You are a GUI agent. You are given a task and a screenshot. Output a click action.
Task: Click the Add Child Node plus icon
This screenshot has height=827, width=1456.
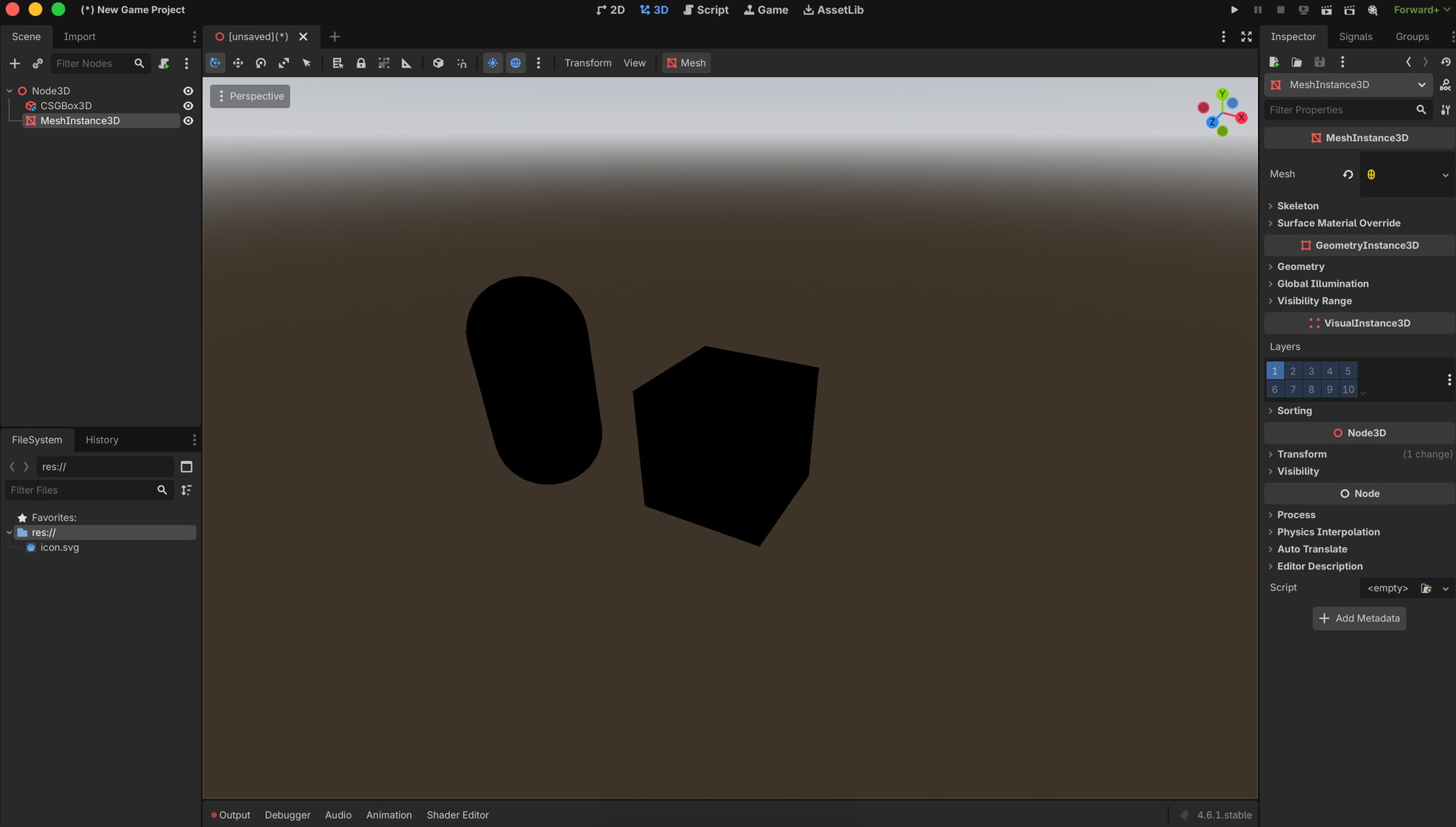click(14, 64)
